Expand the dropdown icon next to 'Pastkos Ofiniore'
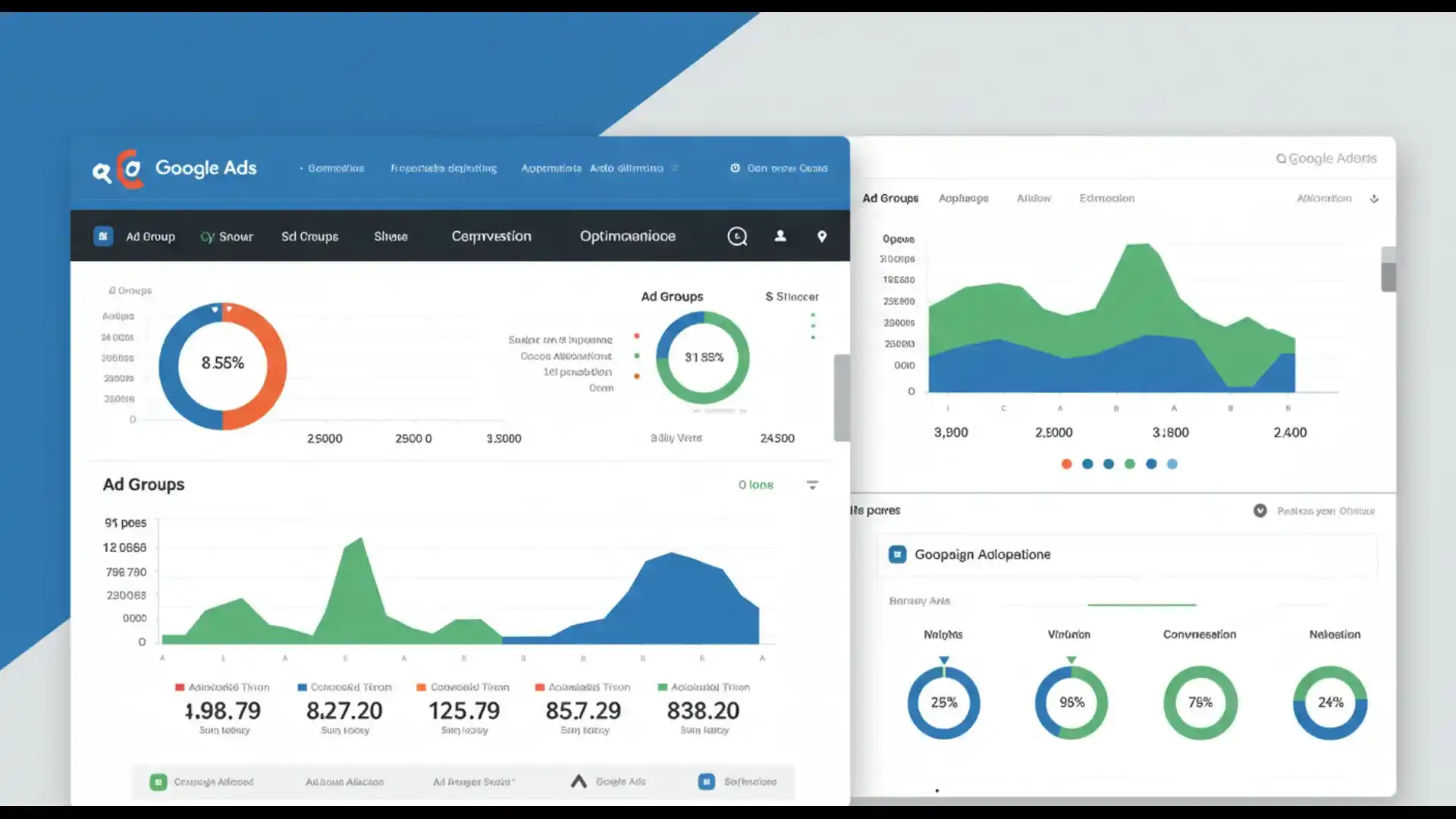 click(x=1259, y=510)
